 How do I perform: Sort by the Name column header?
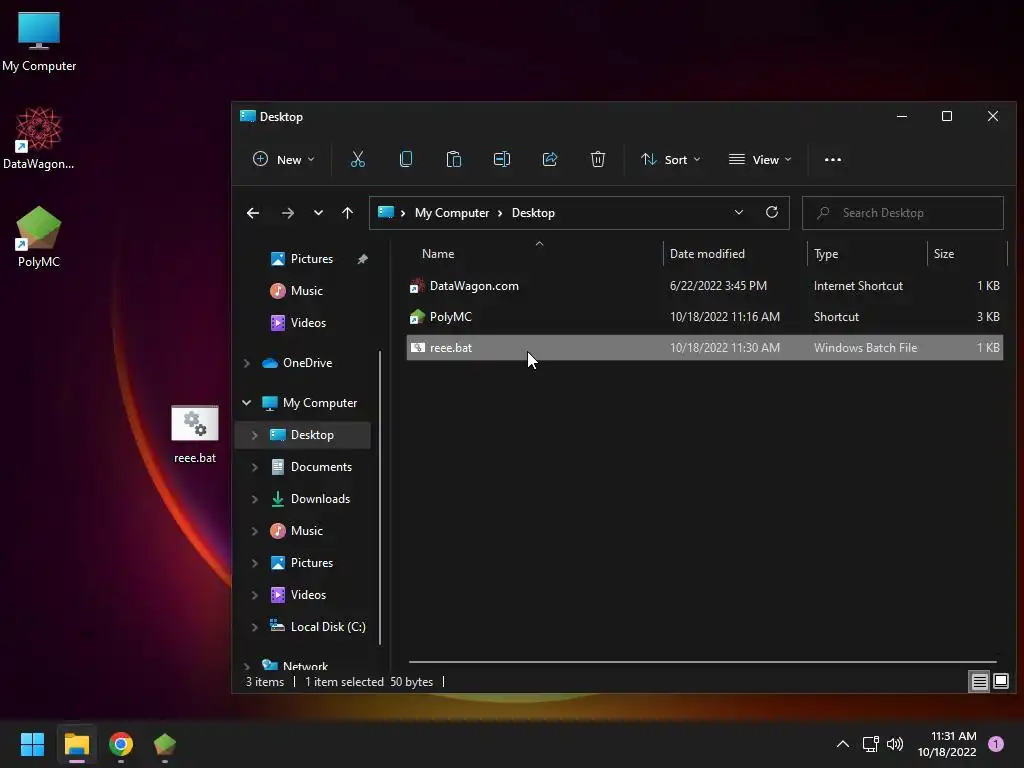(438, 254)
